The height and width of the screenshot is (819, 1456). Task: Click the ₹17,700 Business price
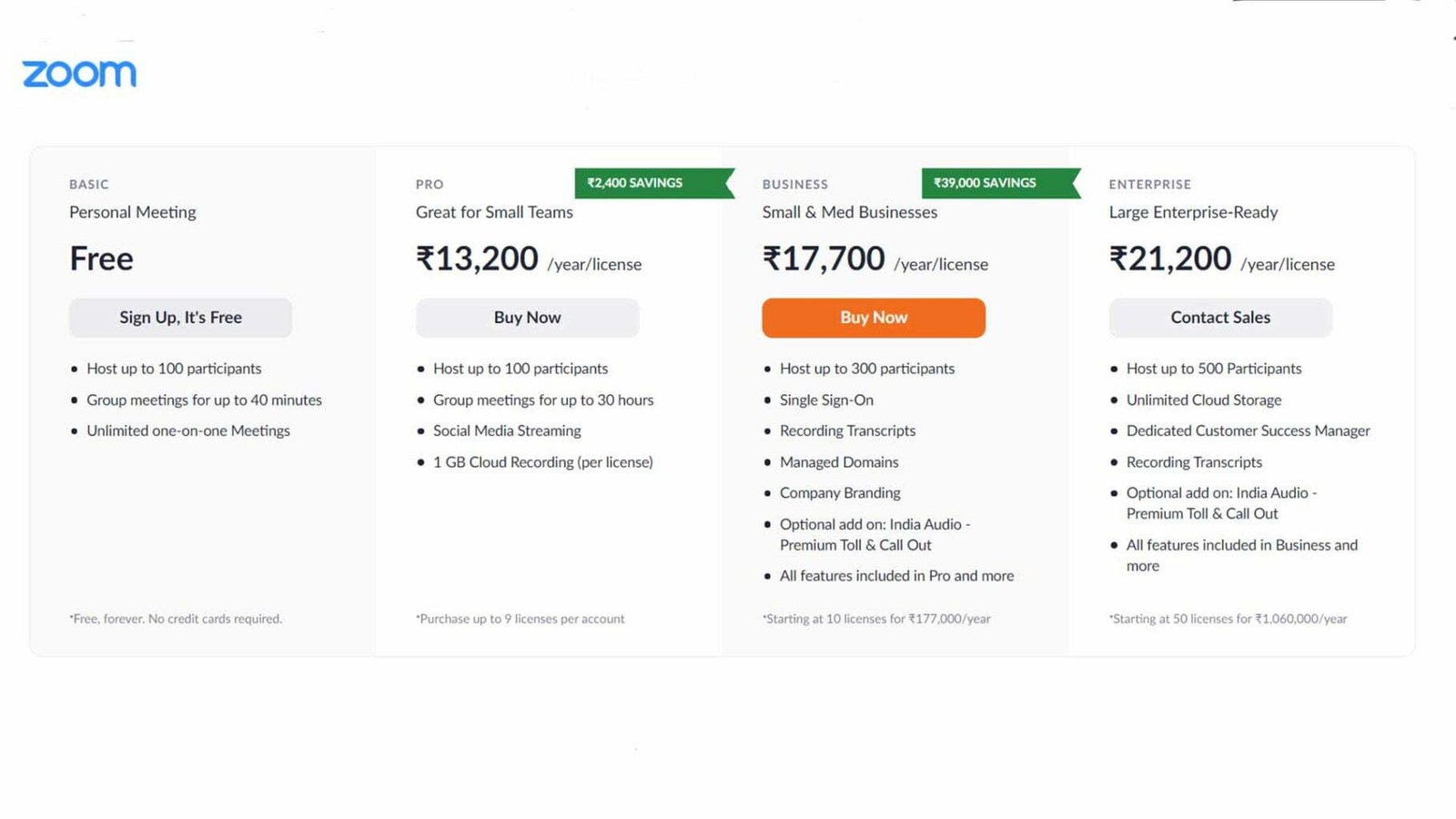[824, 258]
